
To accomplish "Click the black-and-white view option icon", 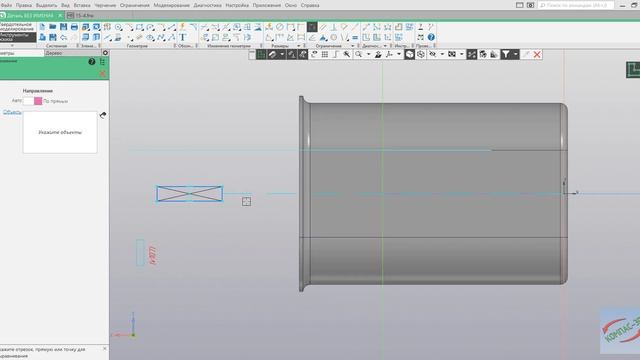I will 452,54.
